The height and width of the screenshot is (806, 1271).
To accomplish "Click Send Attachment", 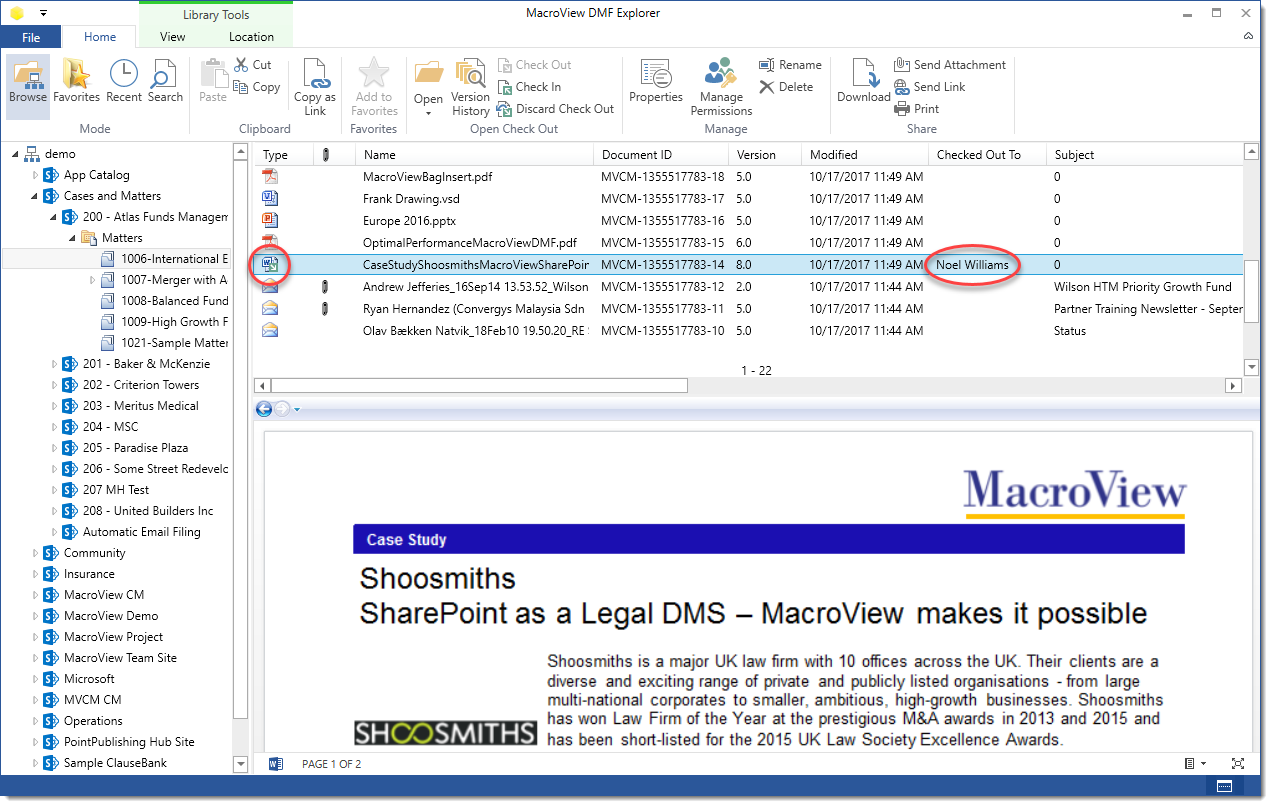I will (950, 65).
